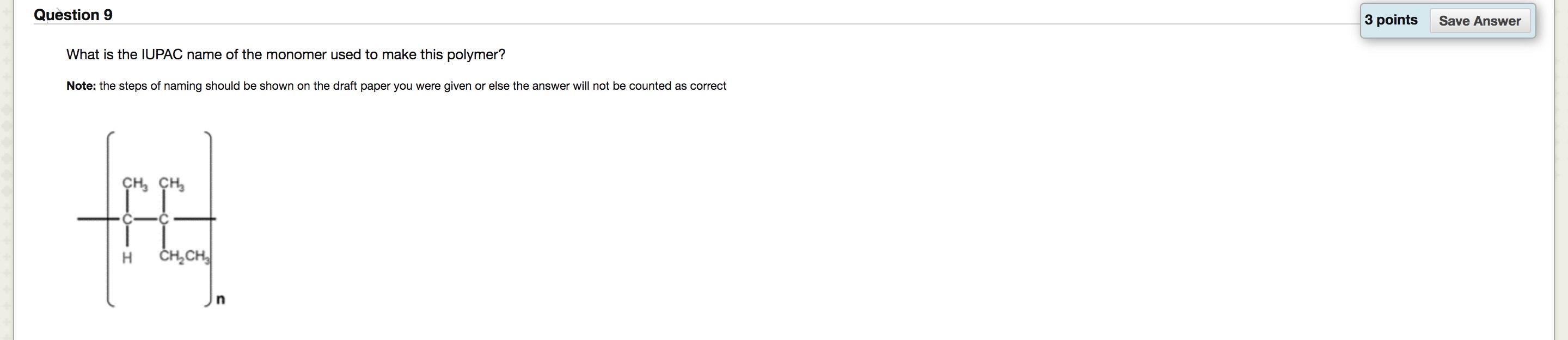The image size is (1568, 340).
Task: Click the divider line beneath Question 9
Action: pyautogui.click(x=697, y=24)
